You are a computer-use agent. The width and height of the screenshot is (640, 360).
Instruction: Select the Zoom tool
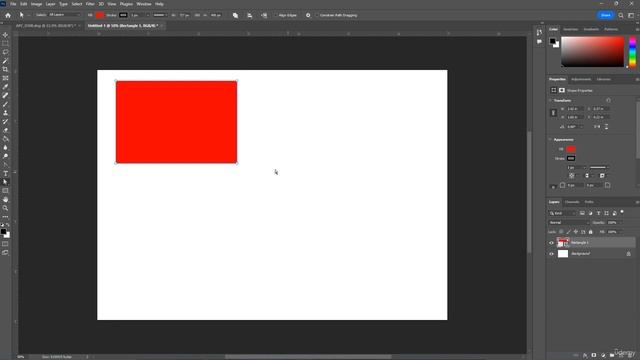[5, 208]
